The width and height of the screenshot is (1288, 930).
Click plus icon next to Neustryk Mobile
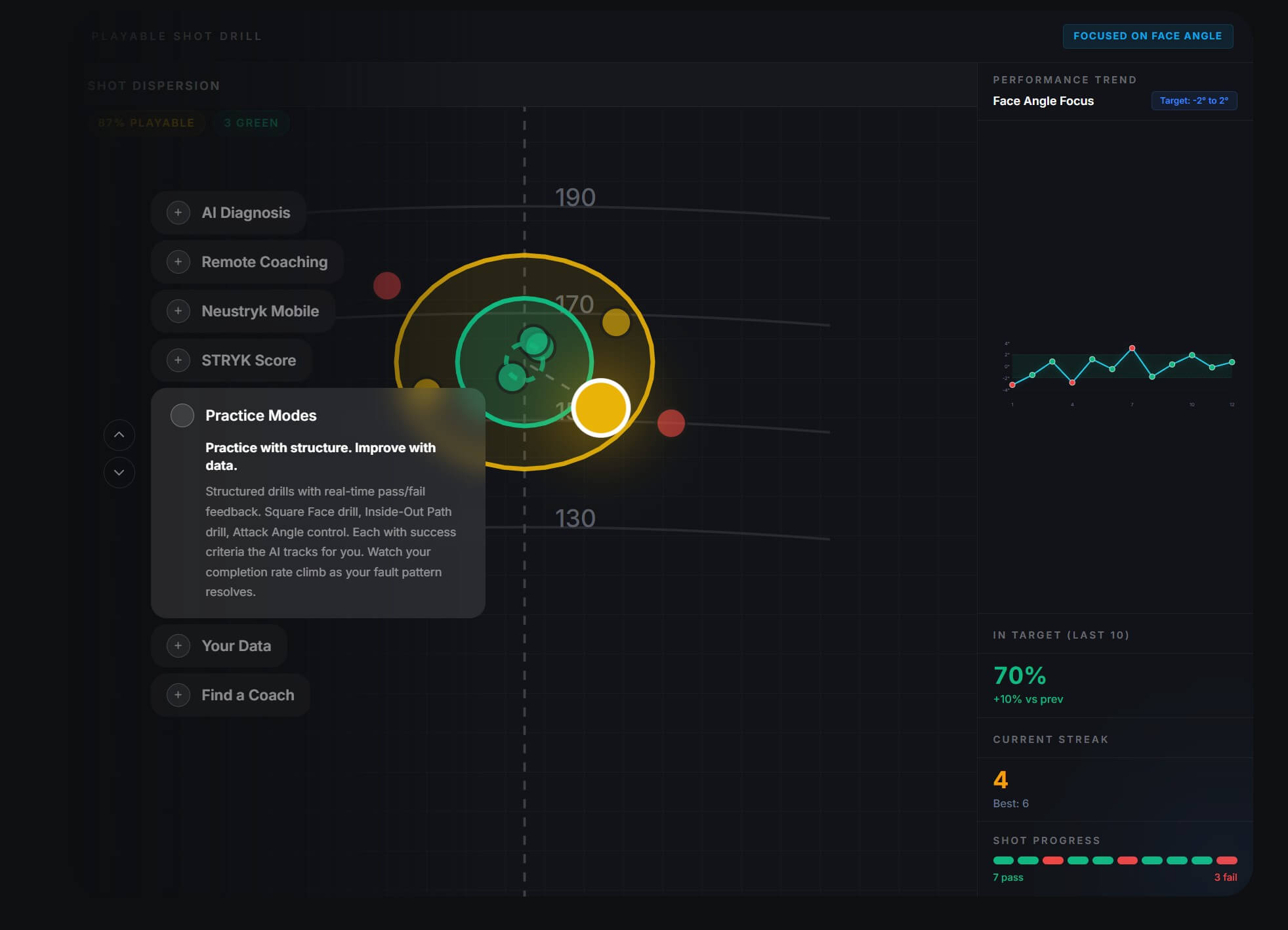[178, 311]
